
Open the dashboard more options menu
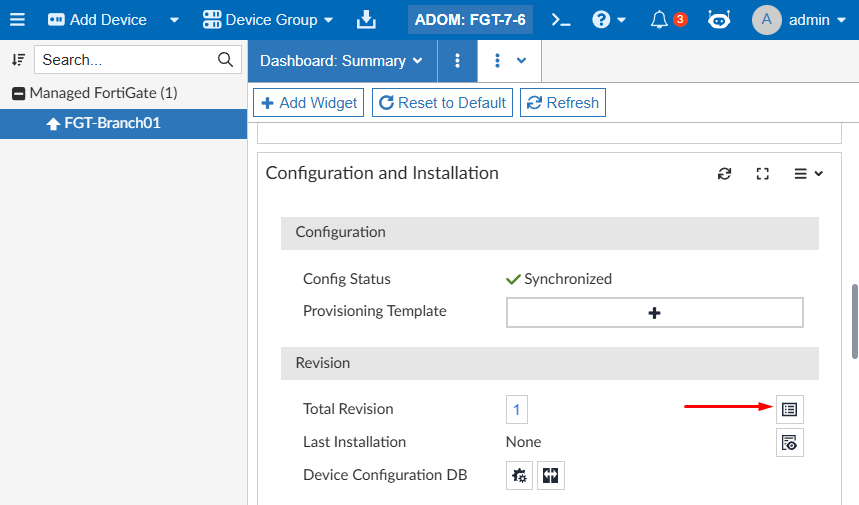click(457, 61)
